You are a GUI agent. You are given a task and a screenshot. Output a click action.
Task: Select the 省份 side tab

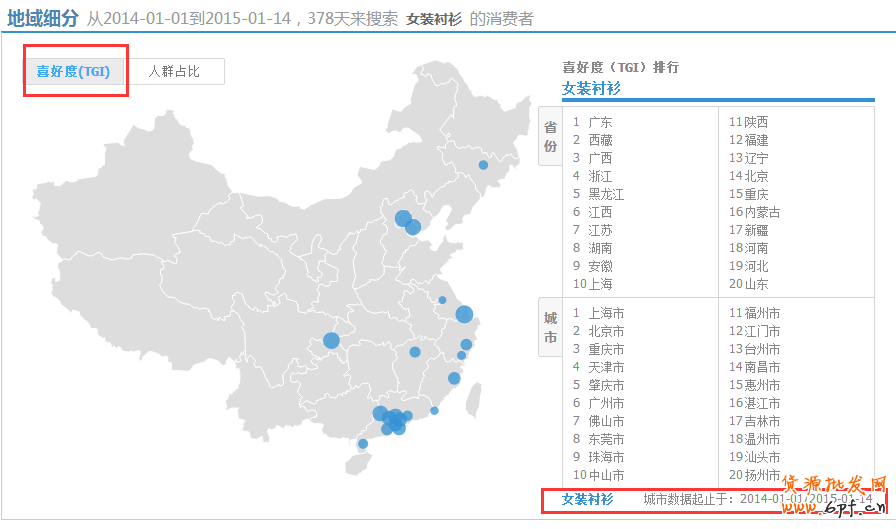(x=550, y=137)
